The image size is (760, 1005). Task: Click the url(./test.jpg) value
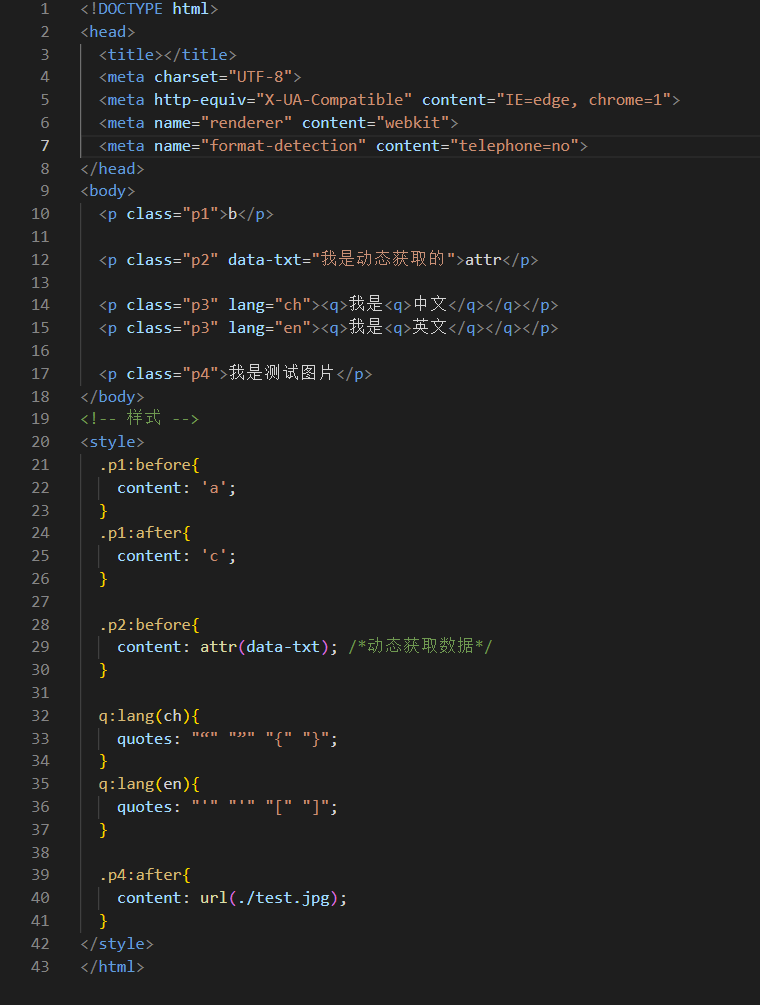pyautogui.click(x=269, y=899)
